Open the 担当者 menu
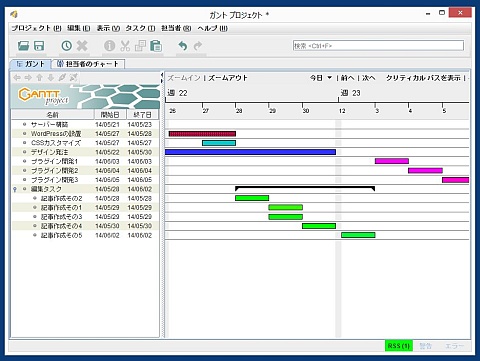480x361 pixels. (176, 28)
